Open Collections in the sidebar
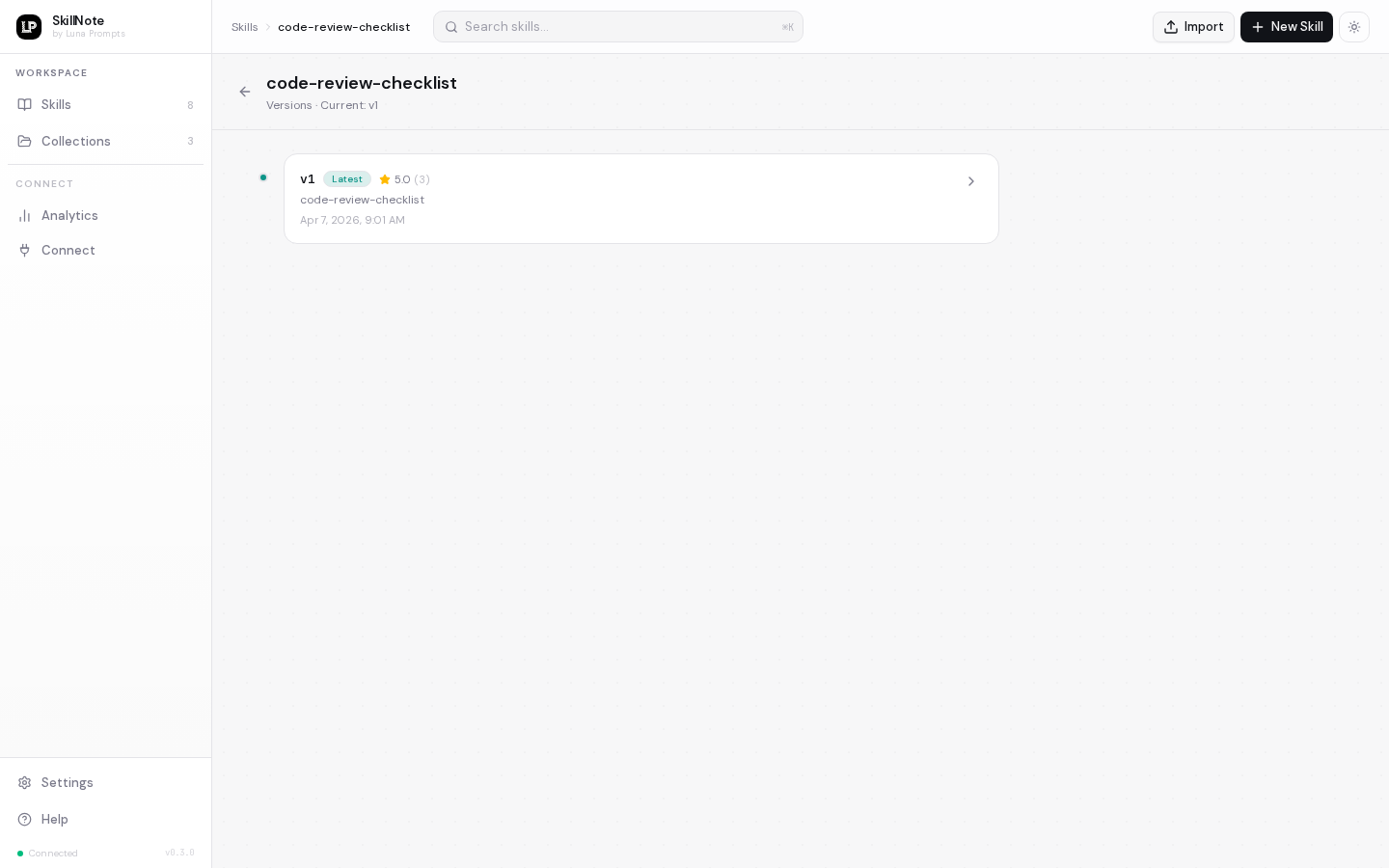The image size is (1389, 868). pos(105,141)
